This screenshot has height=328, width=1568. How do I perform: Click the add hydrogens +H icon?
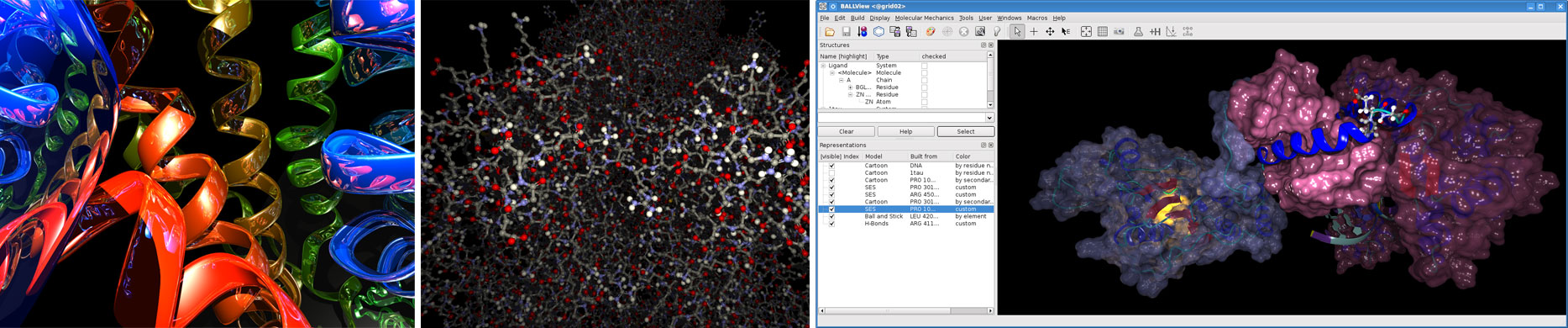click(1155, 32)
